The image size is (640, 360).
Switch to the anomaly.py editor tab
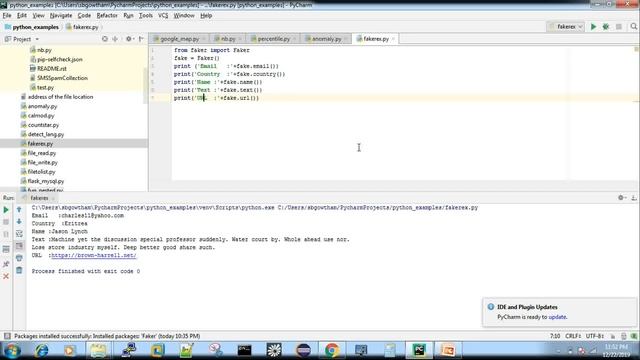click(326, 39)
